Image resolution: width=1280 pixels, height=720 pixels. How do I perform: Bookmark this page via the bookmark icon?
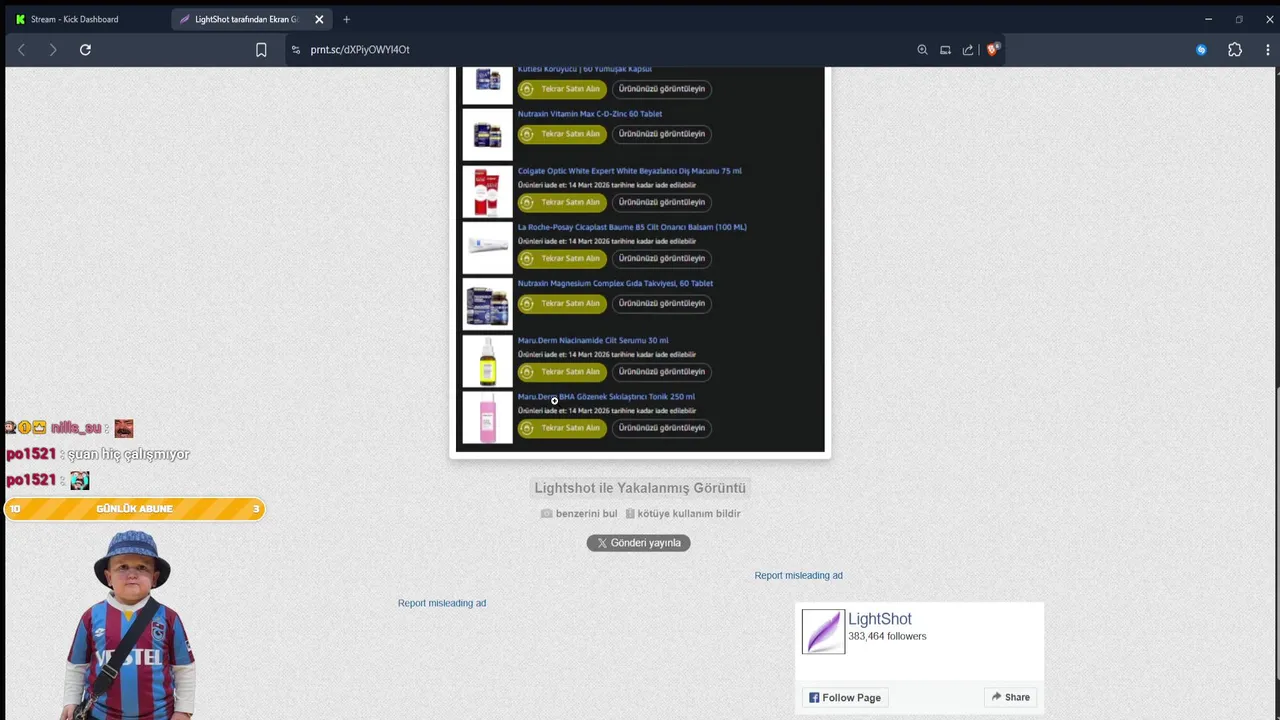[261, 49]
